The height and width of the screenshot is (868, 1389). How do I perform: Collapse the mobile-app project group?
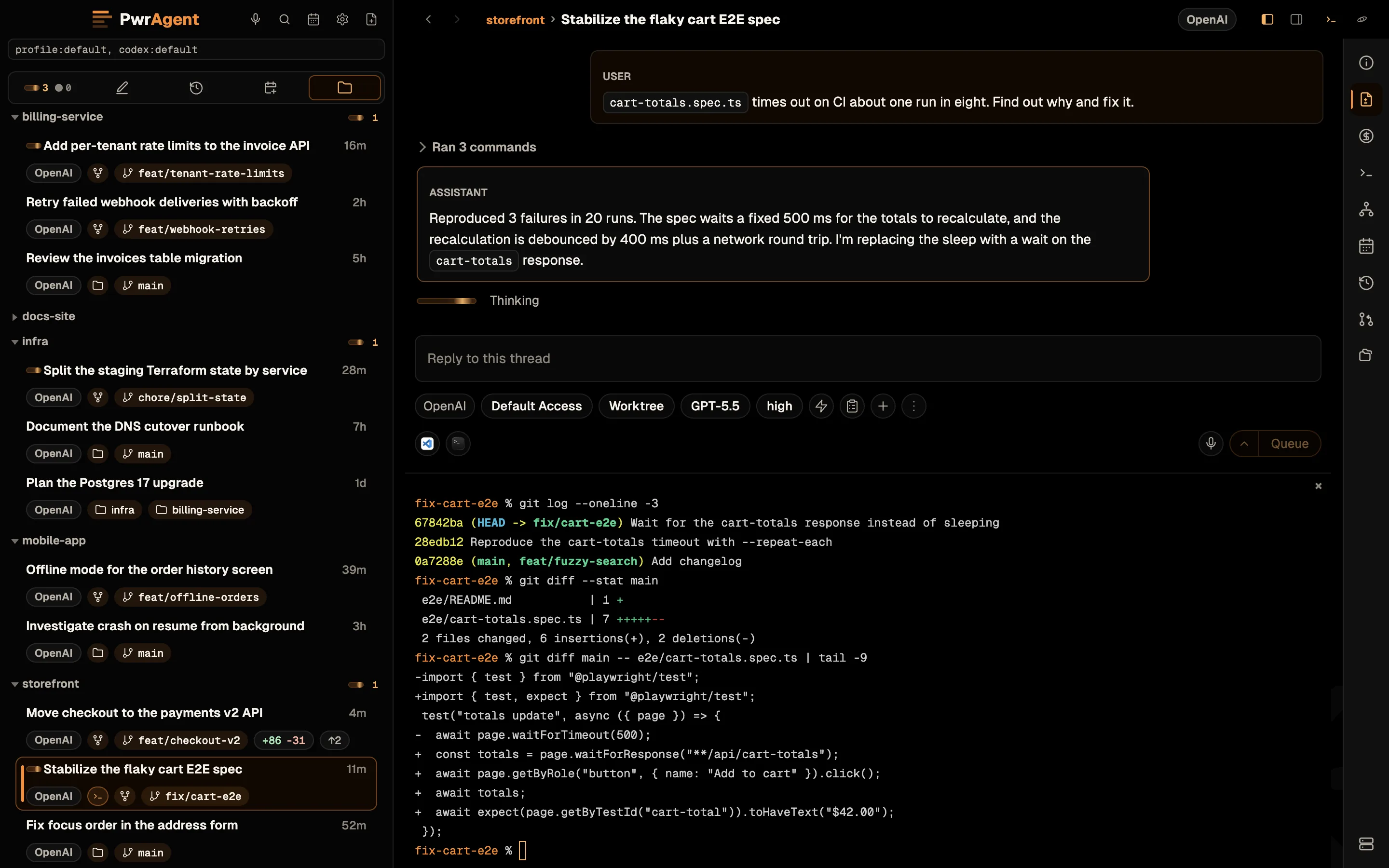15,542
